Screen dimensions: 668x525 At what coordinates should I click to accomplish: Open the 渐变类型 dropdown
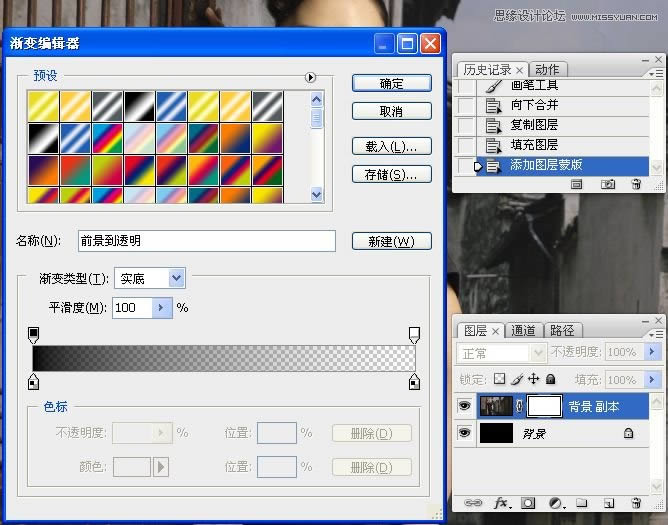[176, 278]
